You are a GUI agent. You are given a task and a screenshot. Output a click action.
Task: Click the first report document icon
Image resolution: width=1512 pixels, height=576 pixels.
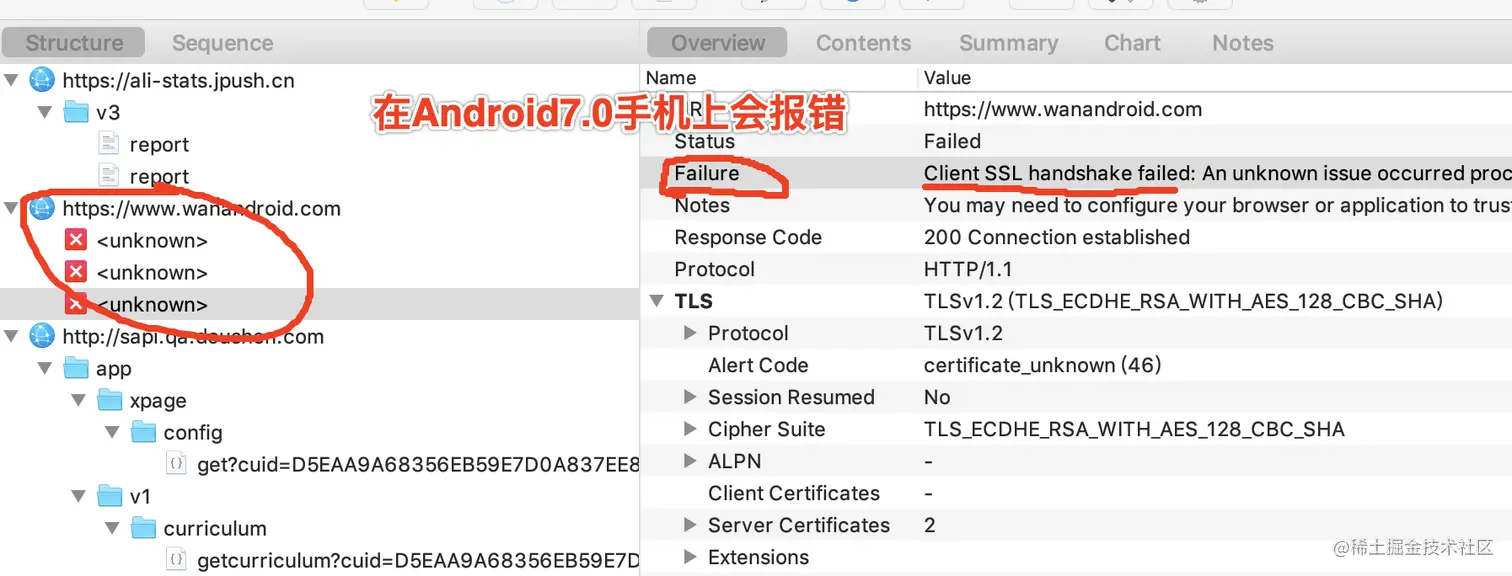point(108,144)
